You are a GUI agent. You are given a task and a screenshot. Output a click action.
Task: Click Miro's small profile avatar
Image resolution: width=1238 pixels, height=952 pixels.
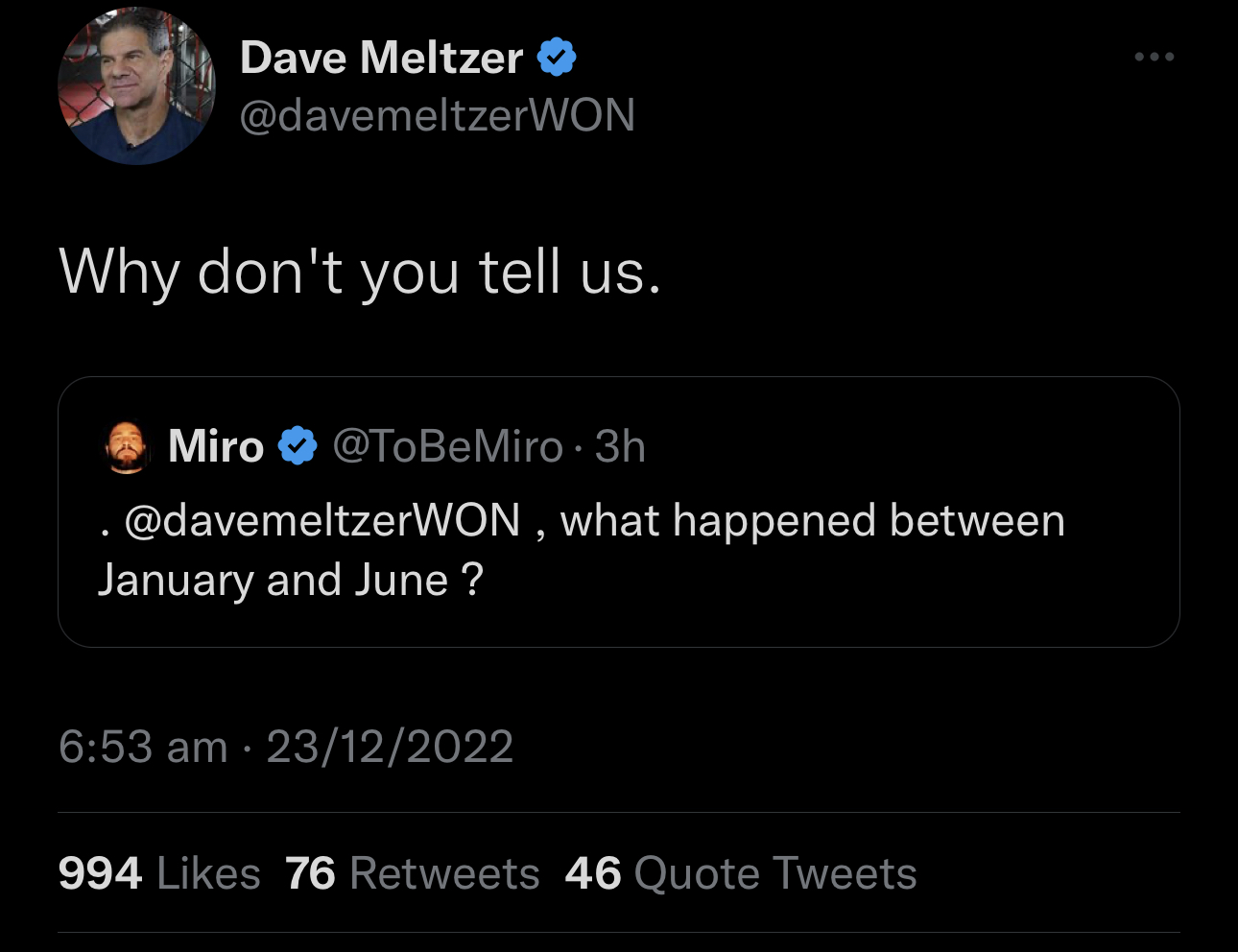(x=127, y=447)
